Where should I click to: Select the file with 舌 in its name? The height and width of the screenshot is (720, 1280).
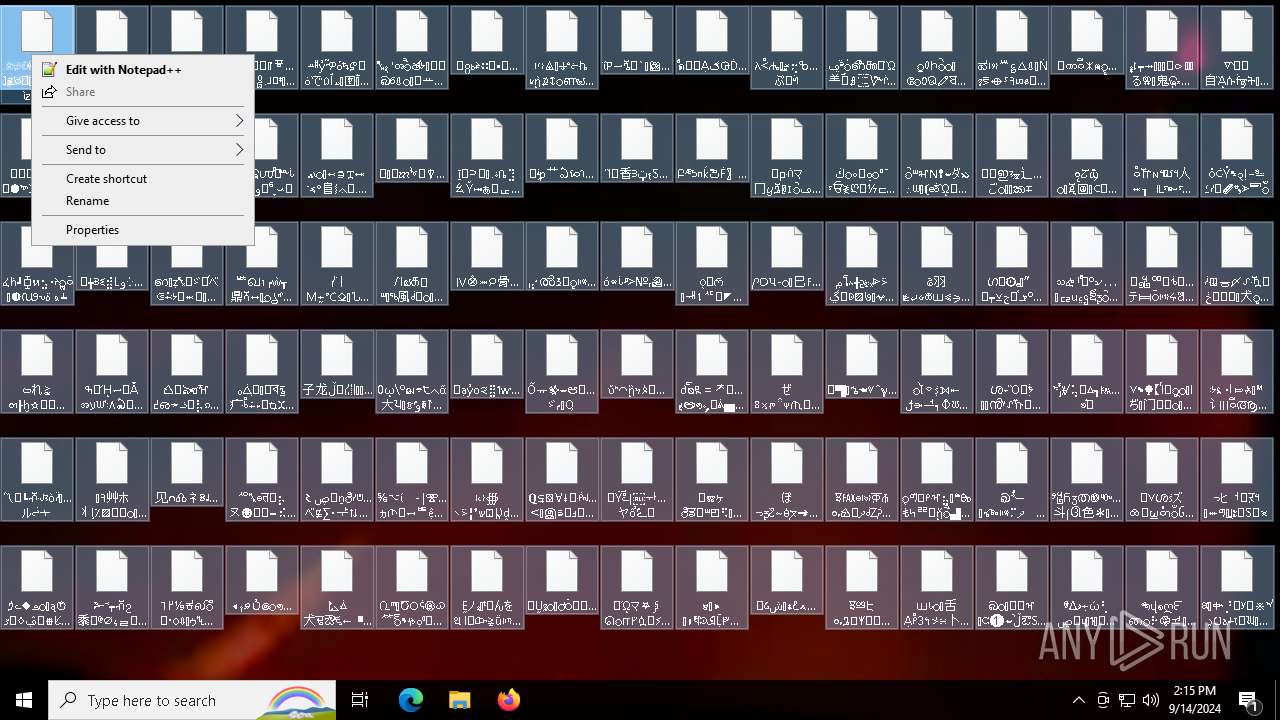tap(937, 588)
